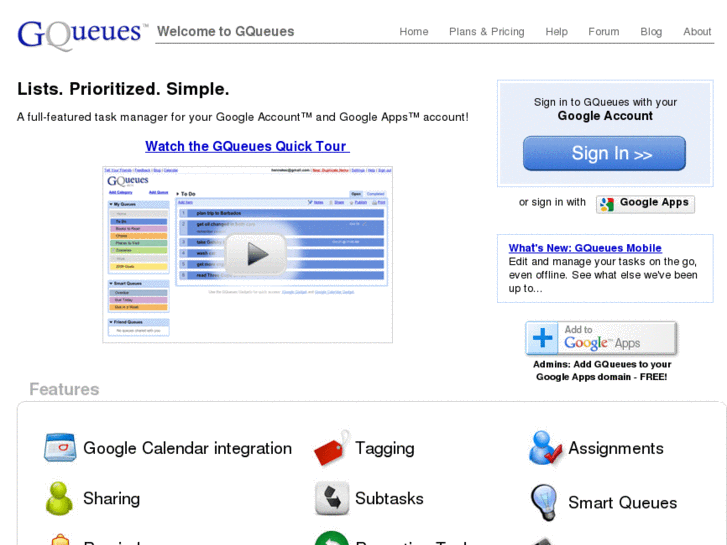Play the Quick Tour video
Screen dimensions: 727x545
(x=255, y=254)
